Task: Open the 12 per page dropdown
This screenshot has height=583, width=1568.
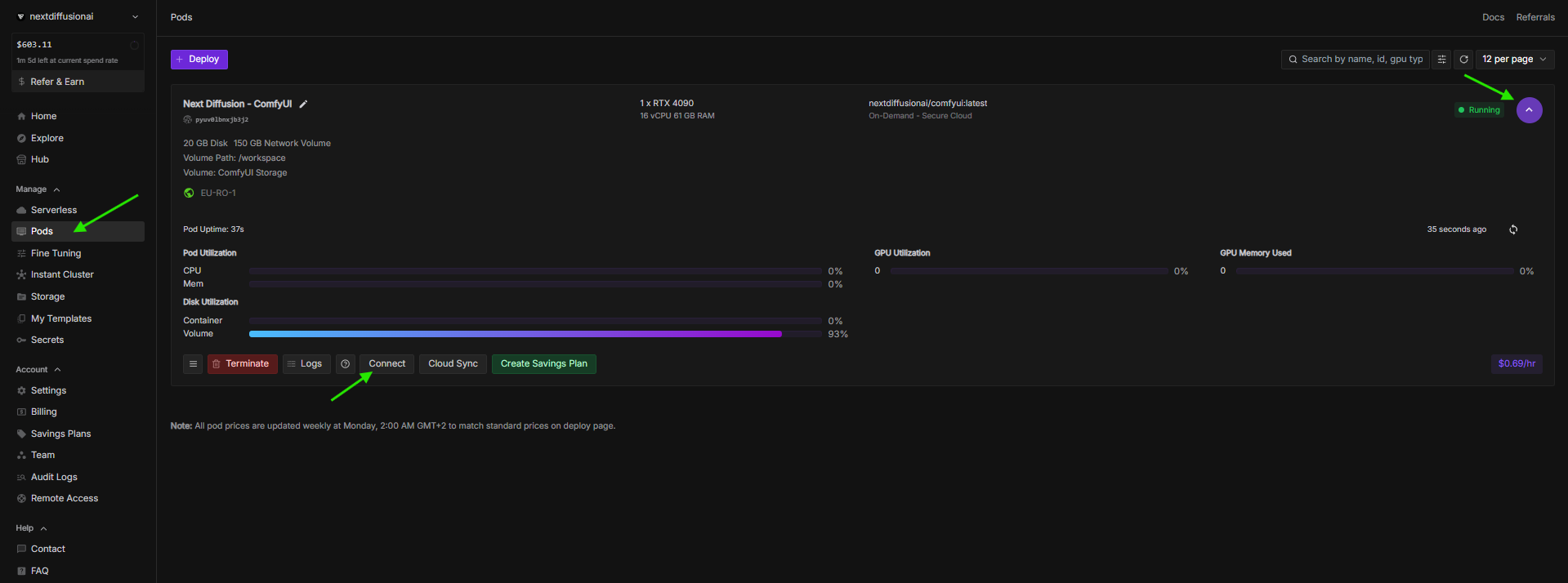Action: 1514,60
